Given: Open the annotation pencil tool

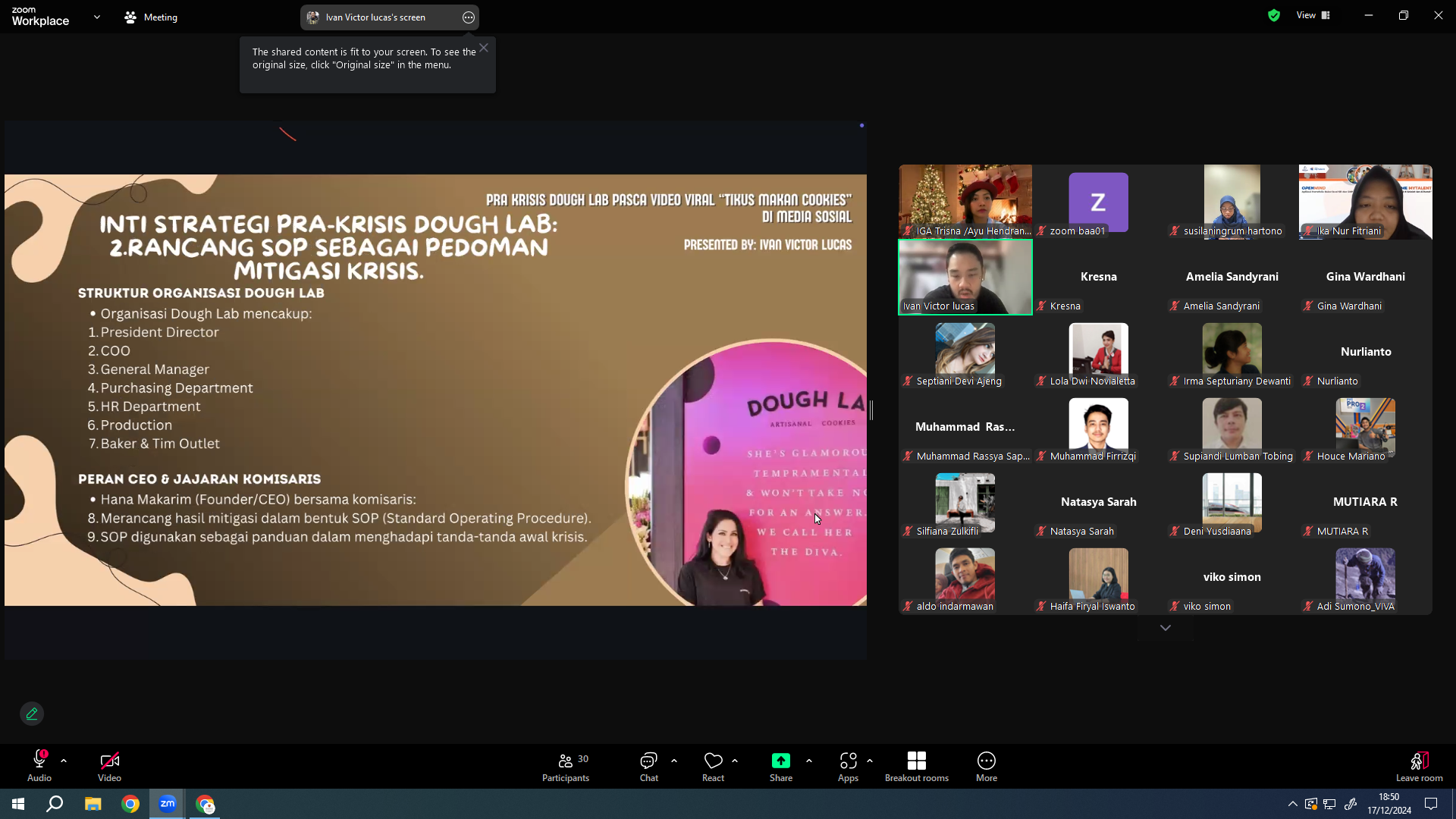Looking at the screenshot, I should (32, 714).
